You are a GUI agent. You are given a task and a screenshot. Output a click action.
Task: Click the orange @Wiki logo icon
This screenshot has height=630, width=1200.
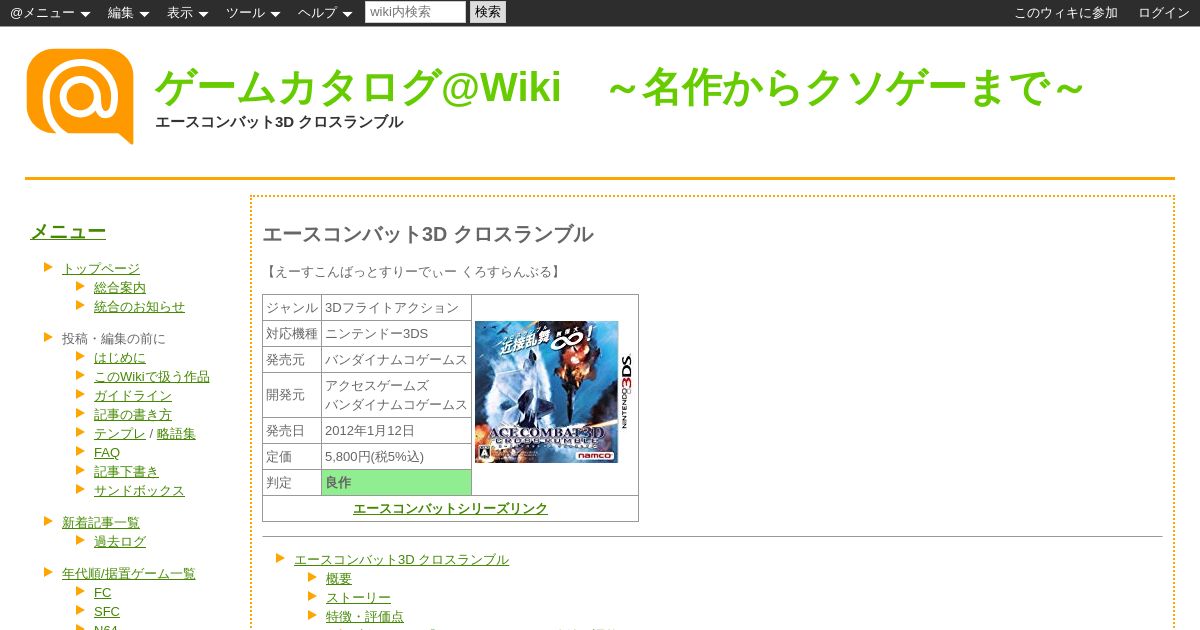coord(80,96)
